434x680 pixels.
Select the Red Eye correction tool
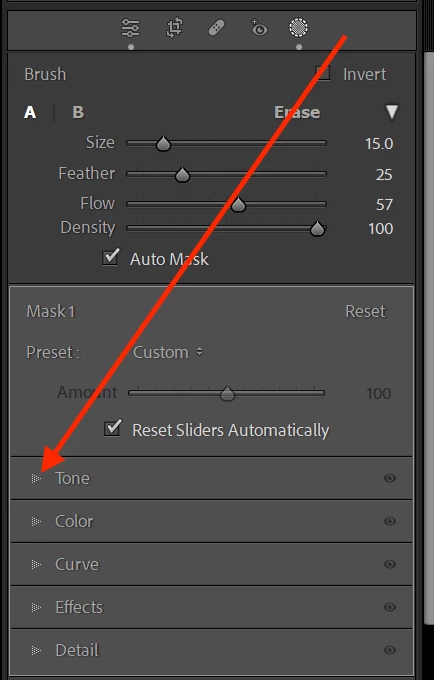point(259,28)
